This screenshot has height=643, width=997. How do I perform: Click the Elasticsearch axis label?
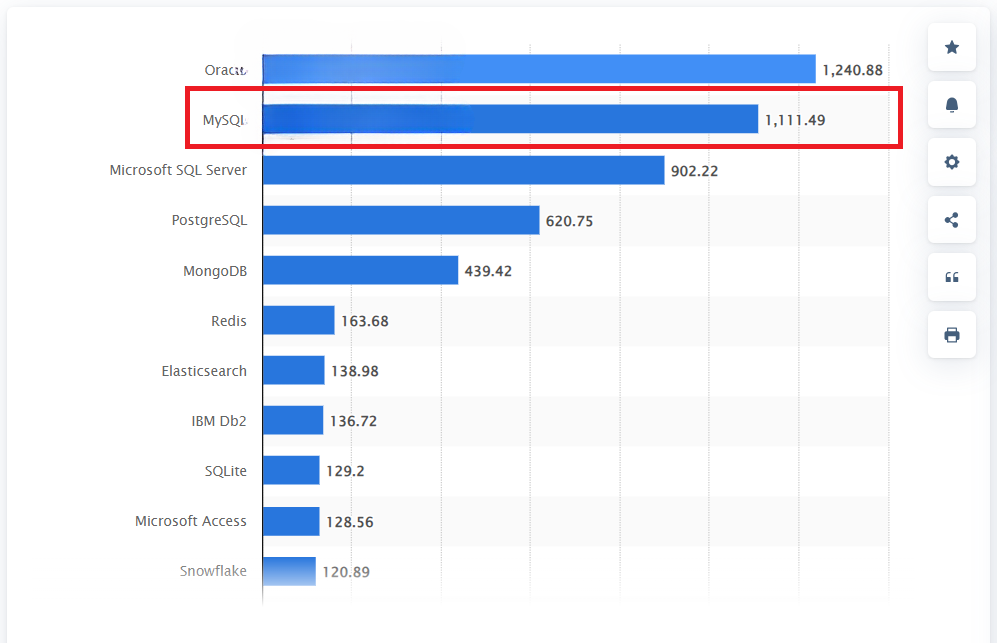tap(204, 371)
